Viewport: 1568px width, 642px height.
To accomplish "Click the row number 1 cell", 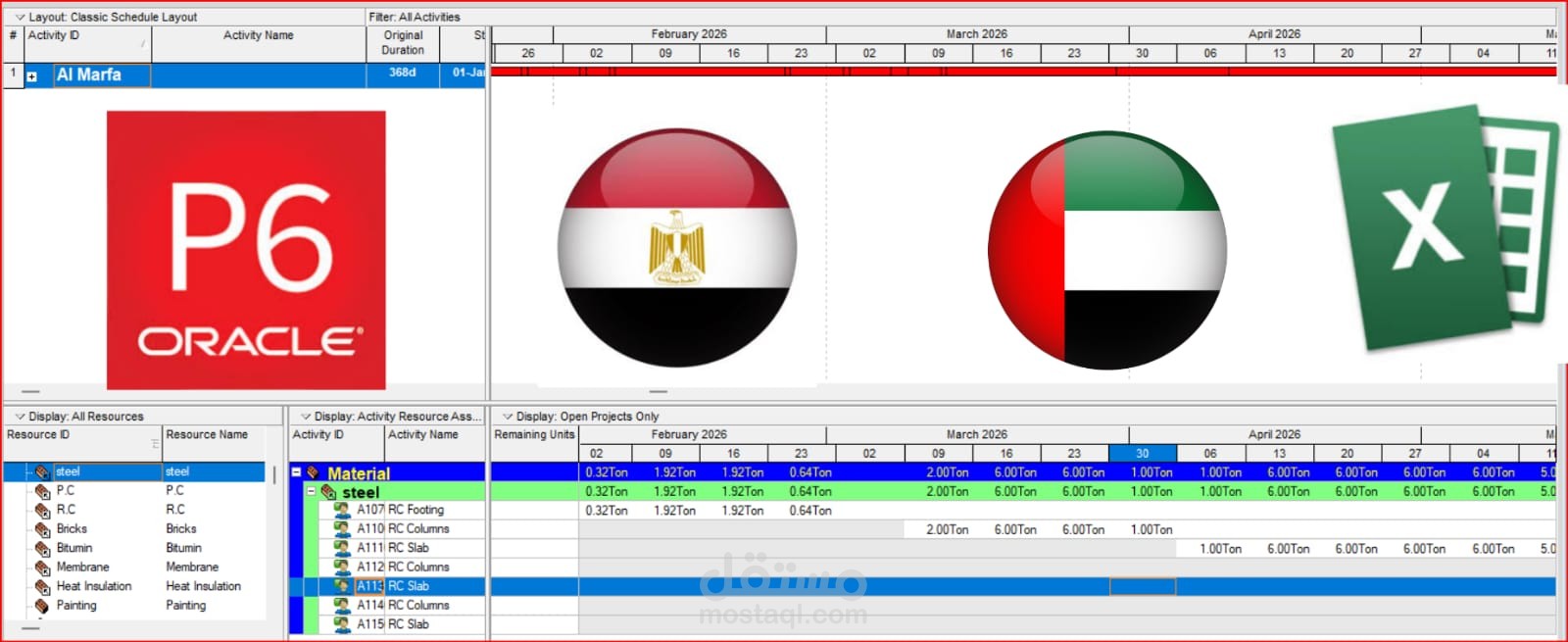I will 14,74.
